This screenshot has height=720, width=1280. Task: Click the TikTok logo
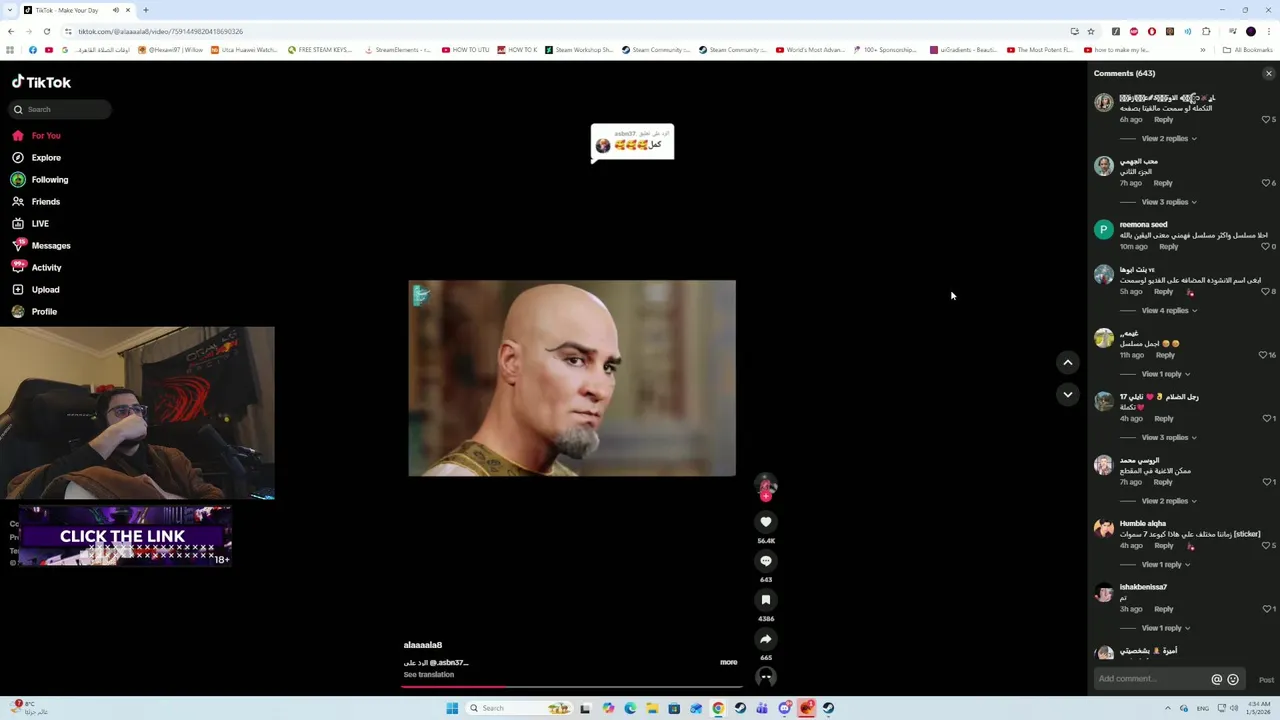tap(41, 82)
